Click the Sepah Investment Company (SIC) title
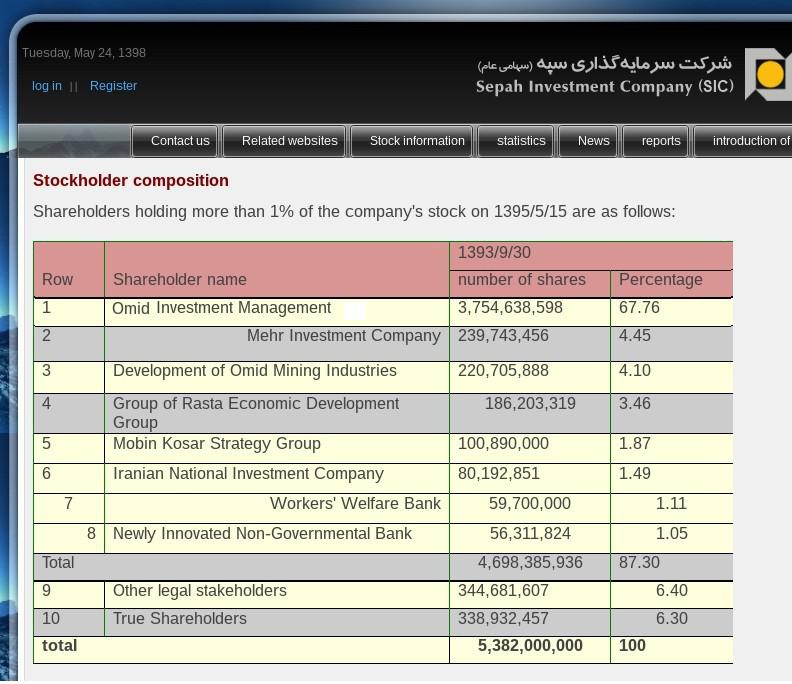792x684 pixels. tap(605, 86)
